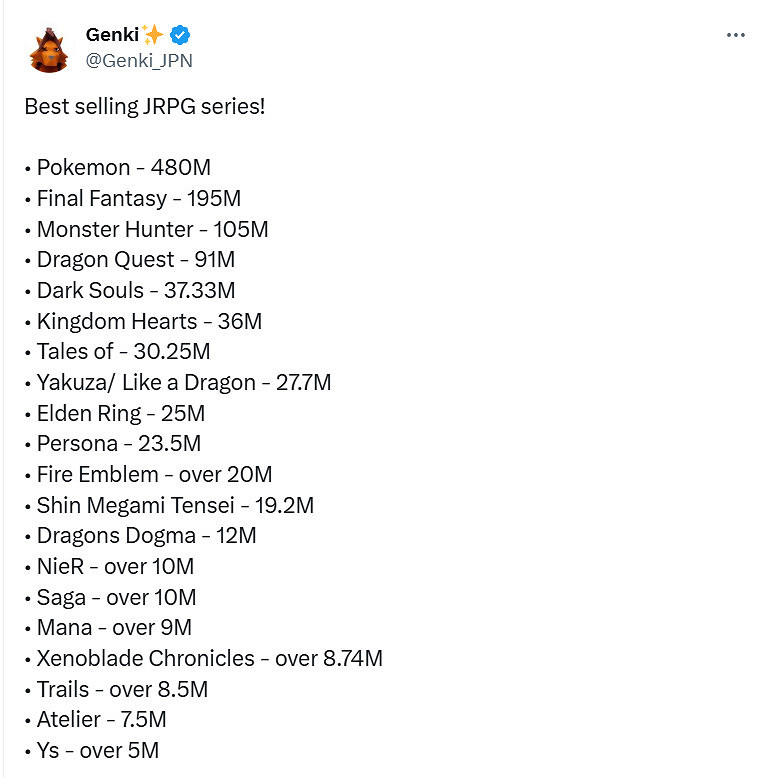This screenshot has width=766, height=778.
Task: Click the 'Shin Megami Tensei - 19.2M' line
Action: coord(175,505)
